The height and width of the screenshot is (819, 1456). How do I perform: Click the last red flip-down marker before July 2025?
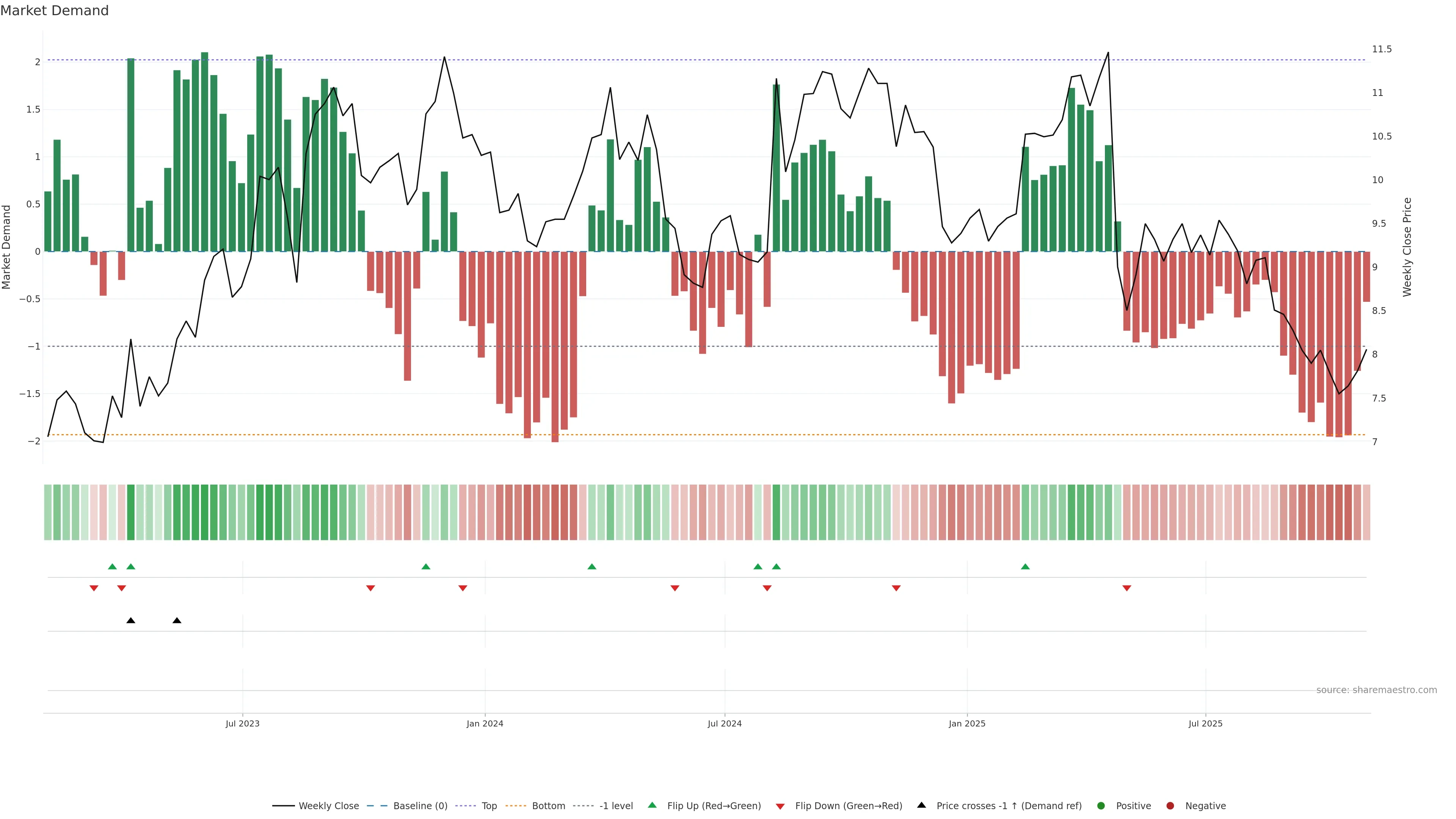click(1127, 588)
